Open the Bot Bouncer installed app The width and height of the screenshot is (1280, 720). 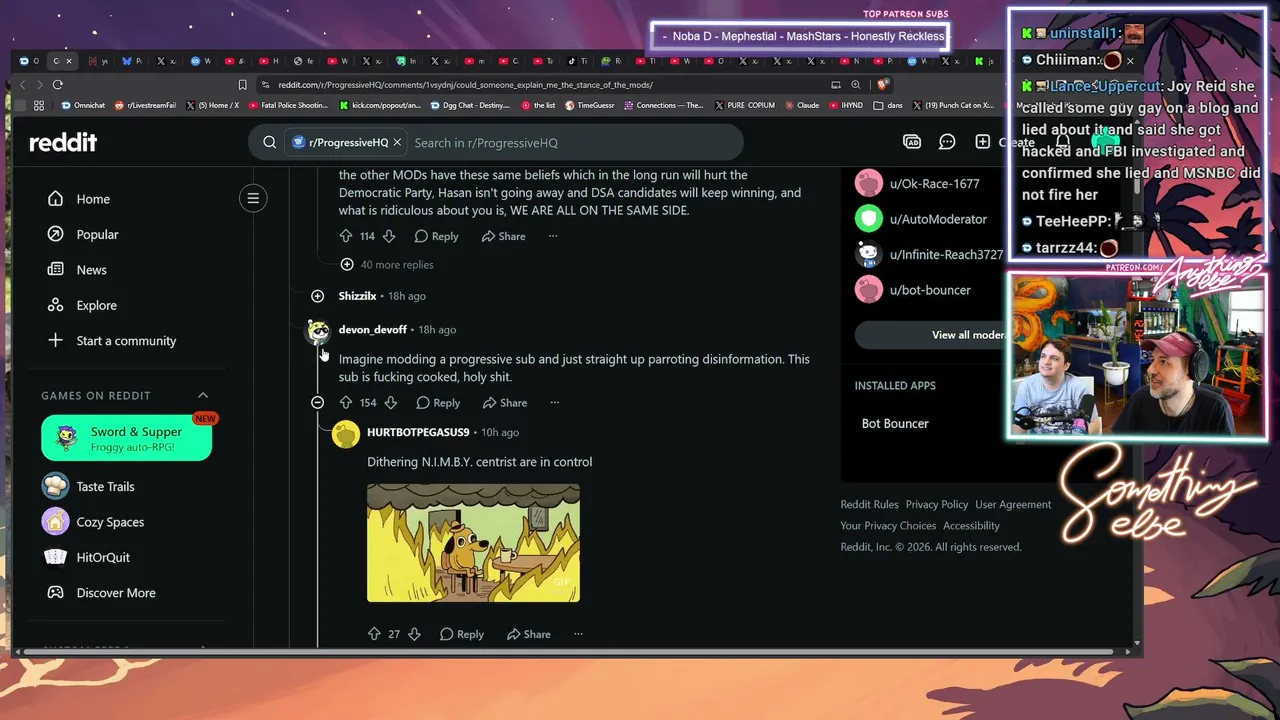coord(895,424)
